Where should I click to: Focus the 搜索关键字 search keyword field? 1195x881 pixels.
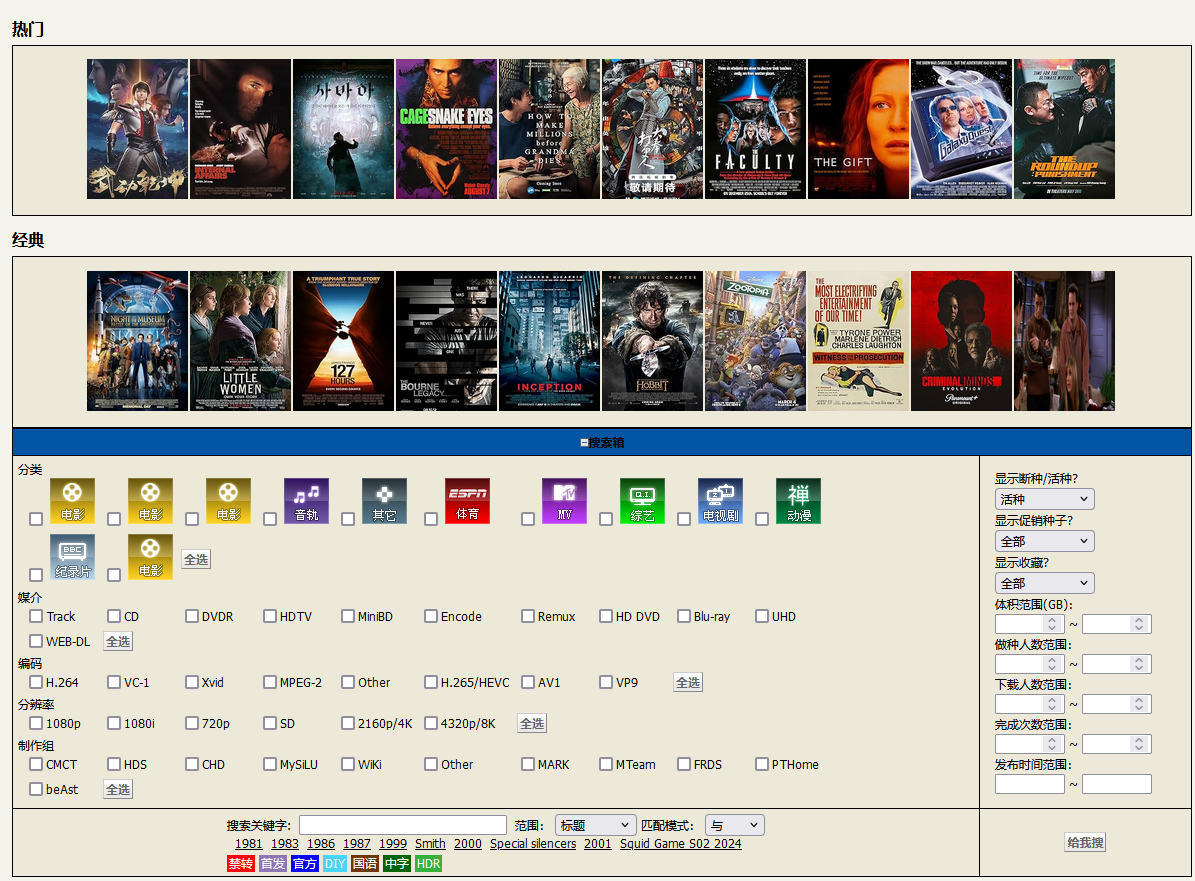click(403, 825)
